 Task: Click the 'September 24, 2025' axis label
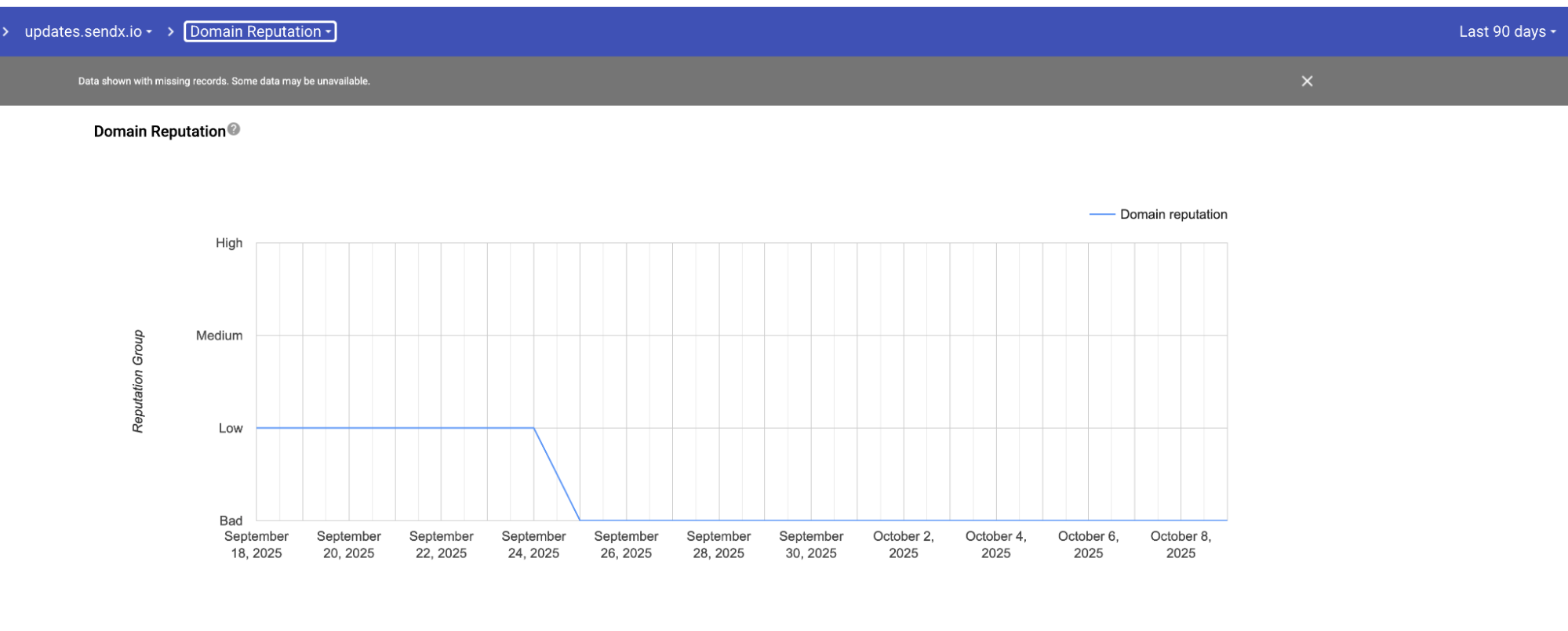pos(534,545)
